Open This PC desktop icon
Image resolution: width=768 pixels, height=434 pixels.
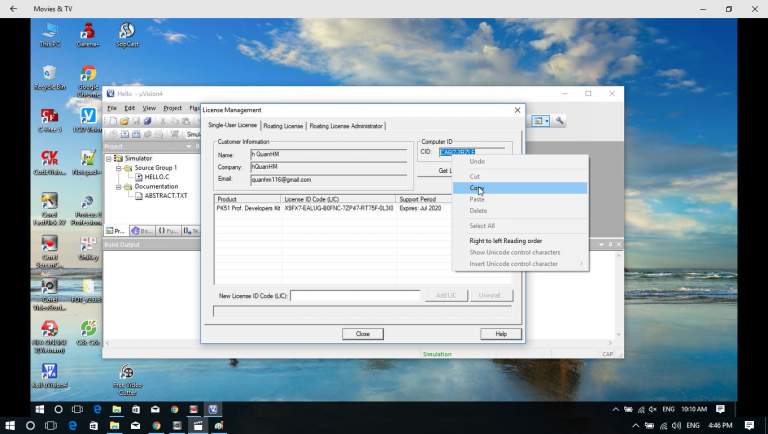47,33
